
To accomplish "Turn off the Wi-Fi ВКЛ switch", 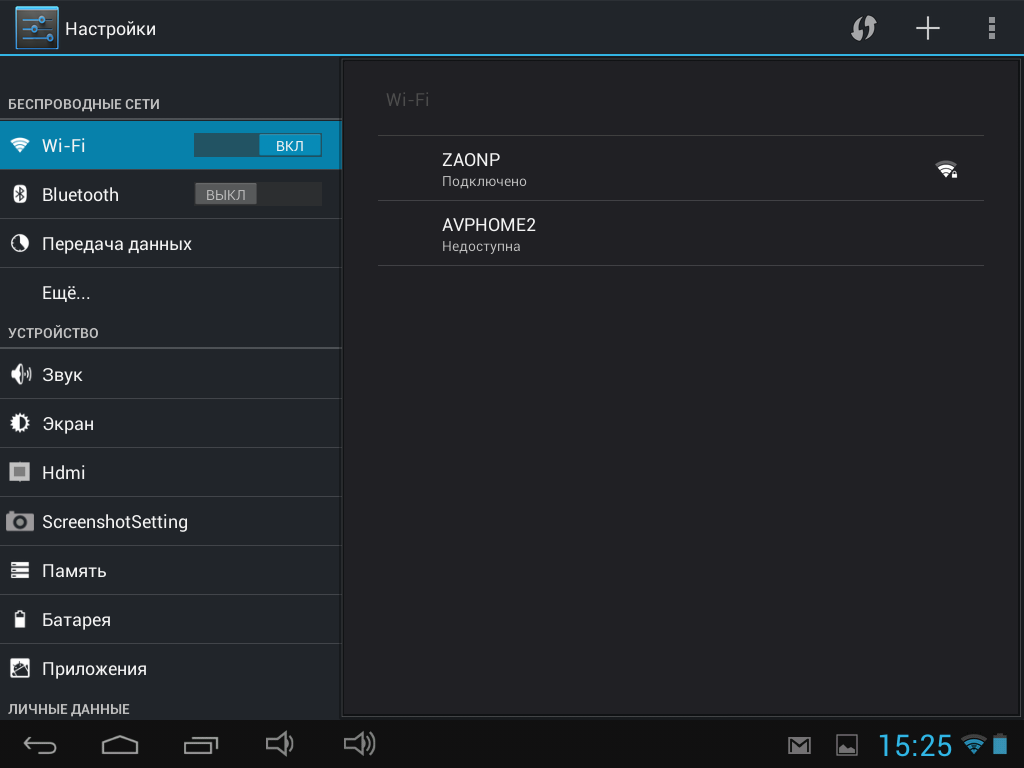I will pyautogui.click(x=257, y=145).
